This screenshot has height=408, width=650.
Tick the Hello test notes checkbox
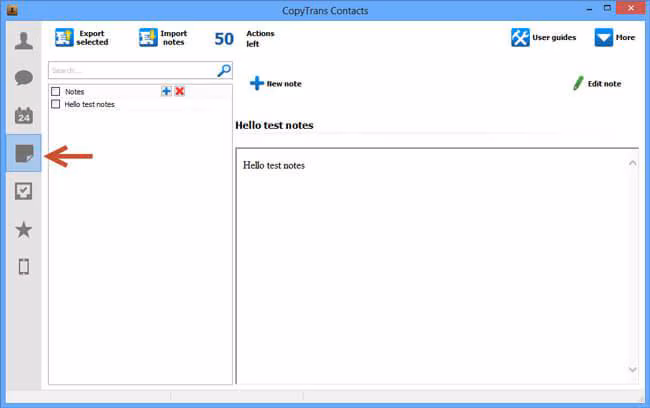point(56,104)
